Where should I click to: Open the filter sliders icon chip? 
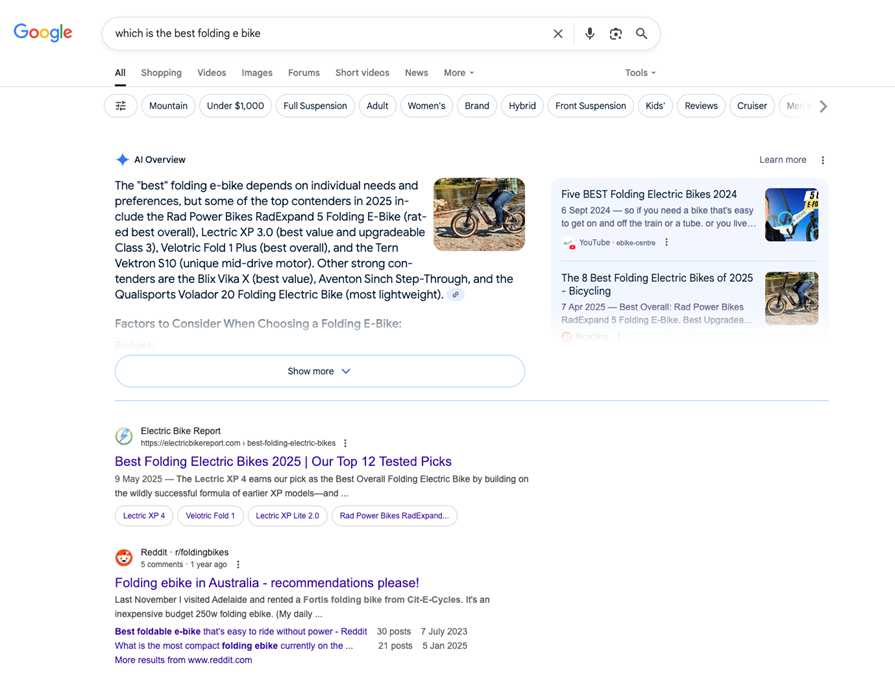120,106
